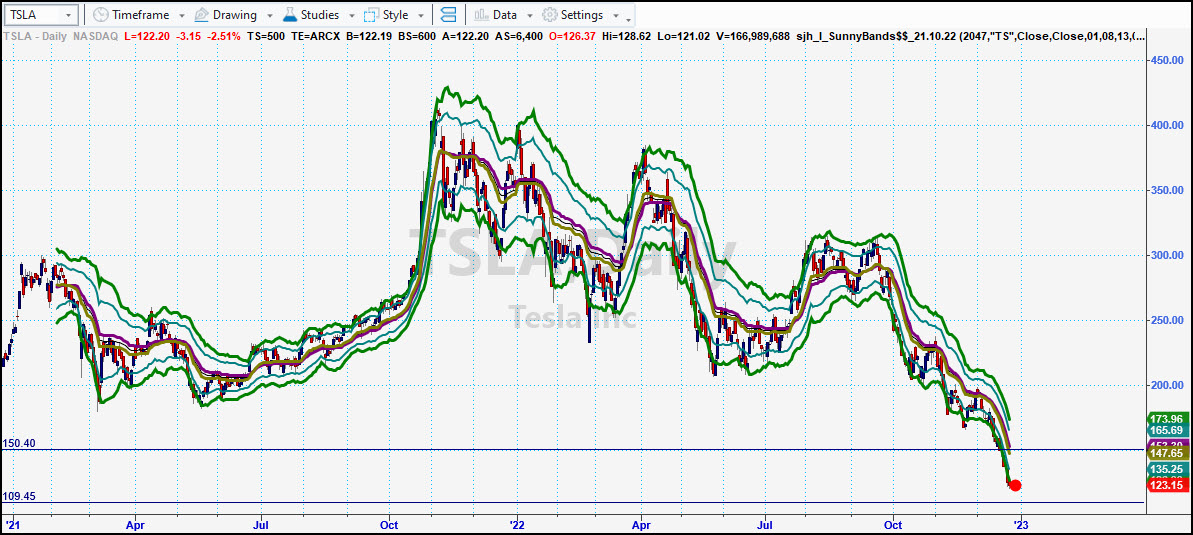The image size is (1193, 535).
Task: Click the L=122.20 last price value
Action: pos(145,36)
